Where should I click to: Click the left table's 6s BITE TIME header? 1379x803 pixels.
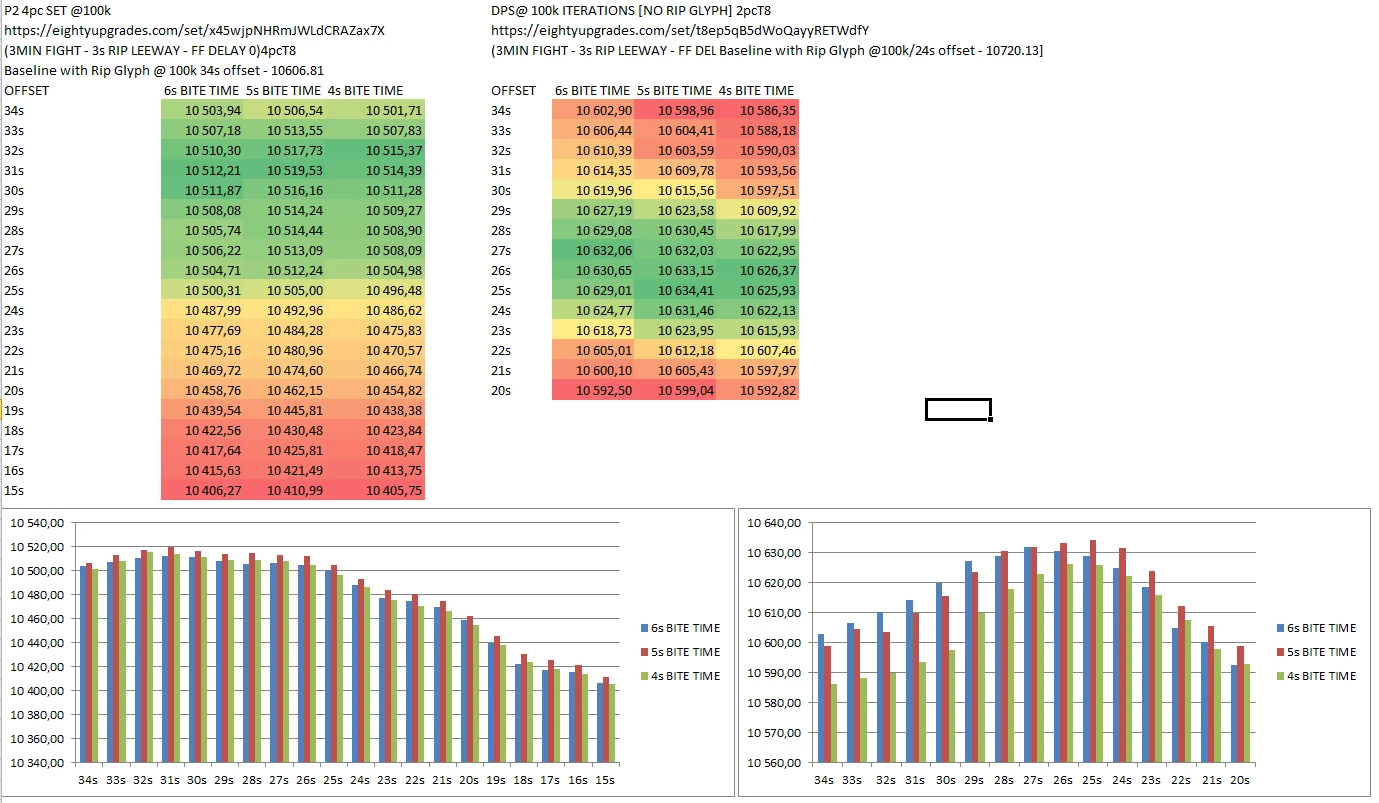click(202, 90)
